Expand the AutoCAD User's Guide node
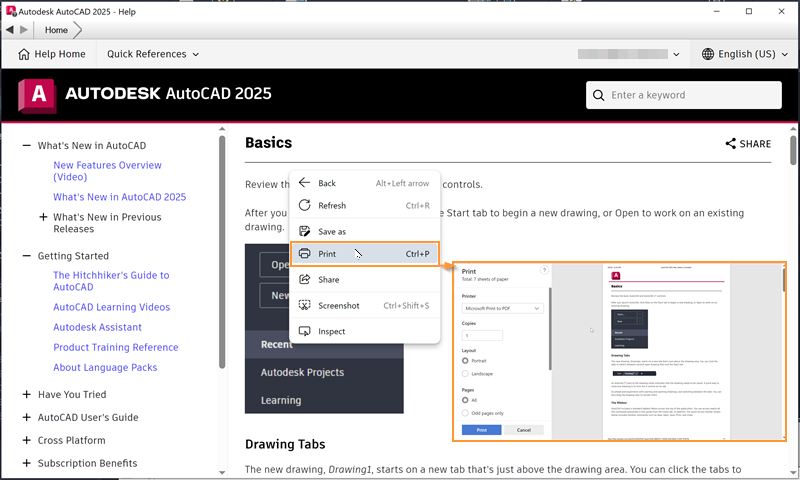 pos(27,417)
